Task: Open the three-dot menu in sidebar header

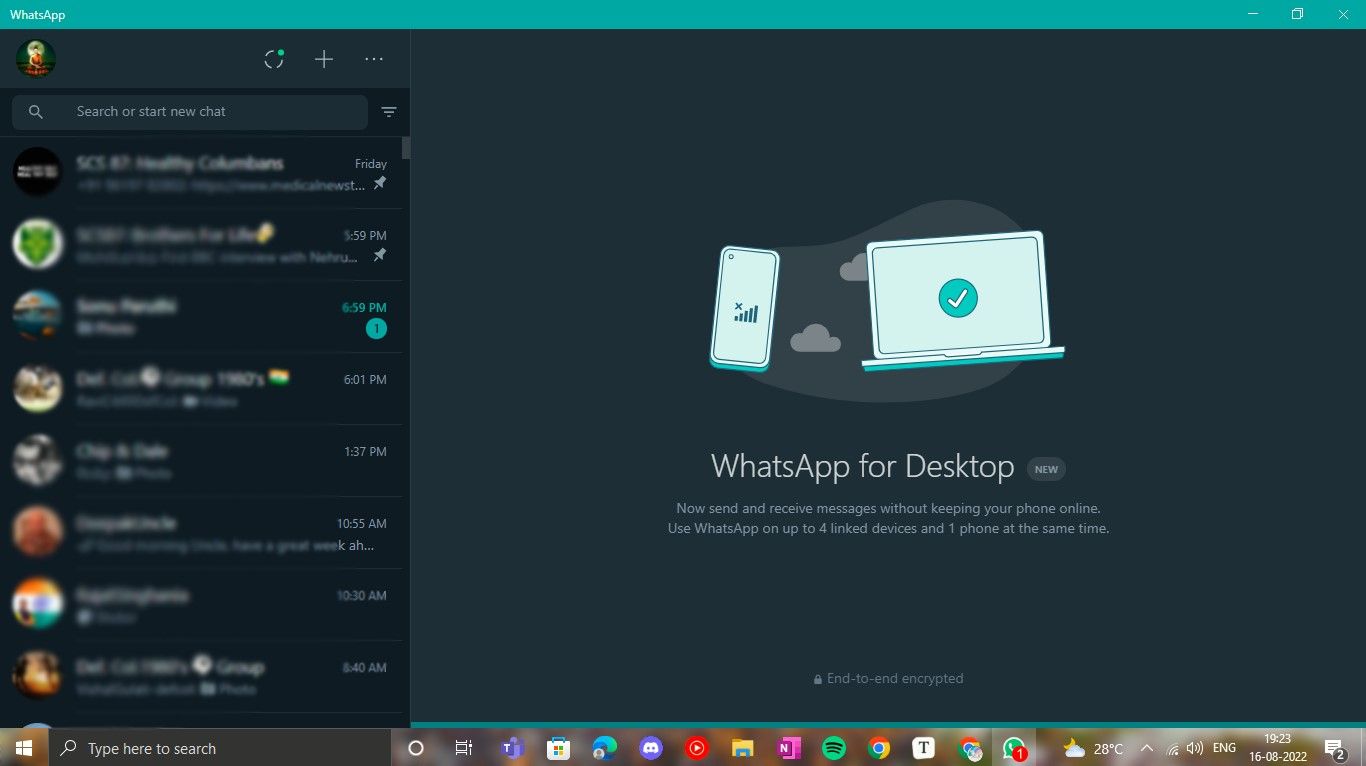Action: click(x=374, y=60)
